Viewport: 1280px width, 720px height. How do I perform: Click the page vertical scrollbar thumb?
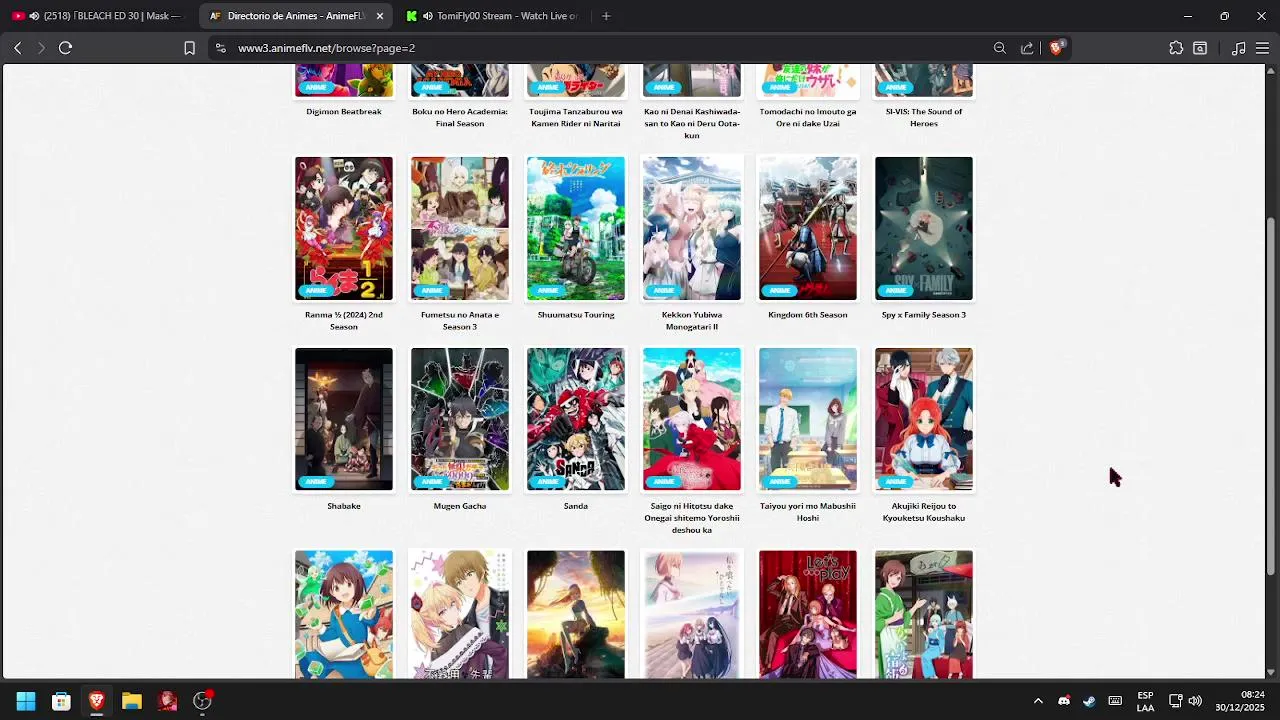(1271, 395)
